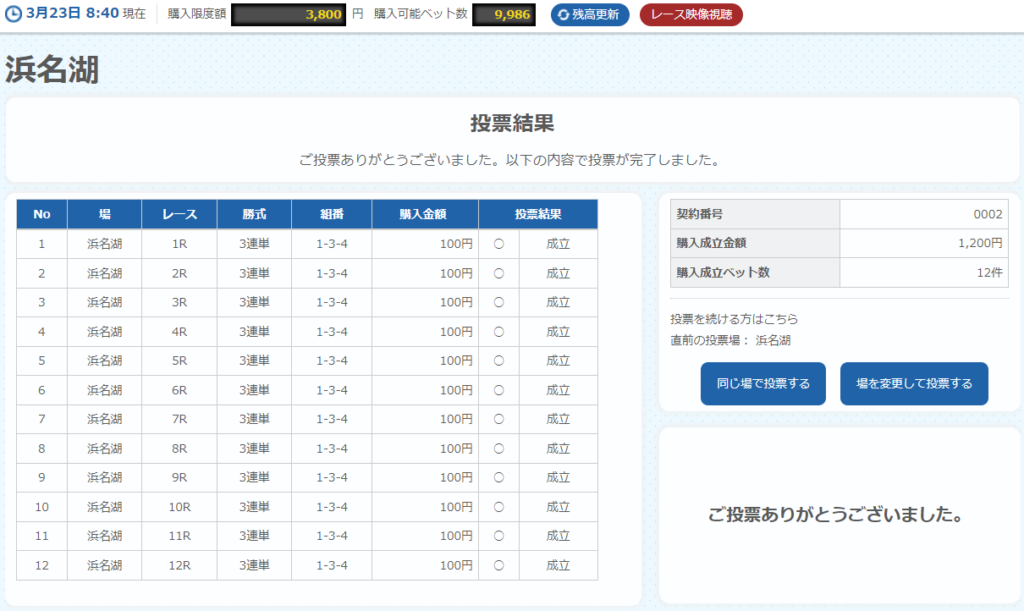Click the circle mark in the 10R row
The height and width of the screenshot is (611, 1024).
(499, 507)
